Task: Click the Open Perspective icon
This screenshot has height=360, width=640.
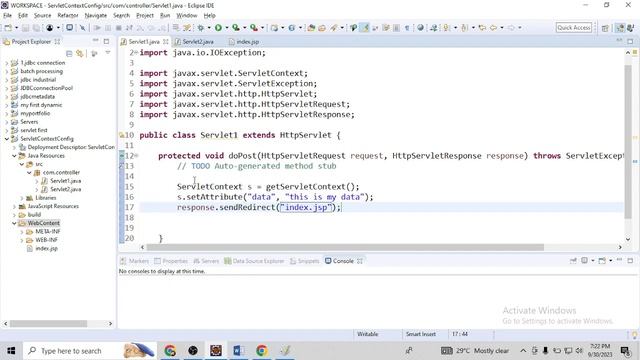Action: coord(605,28)
